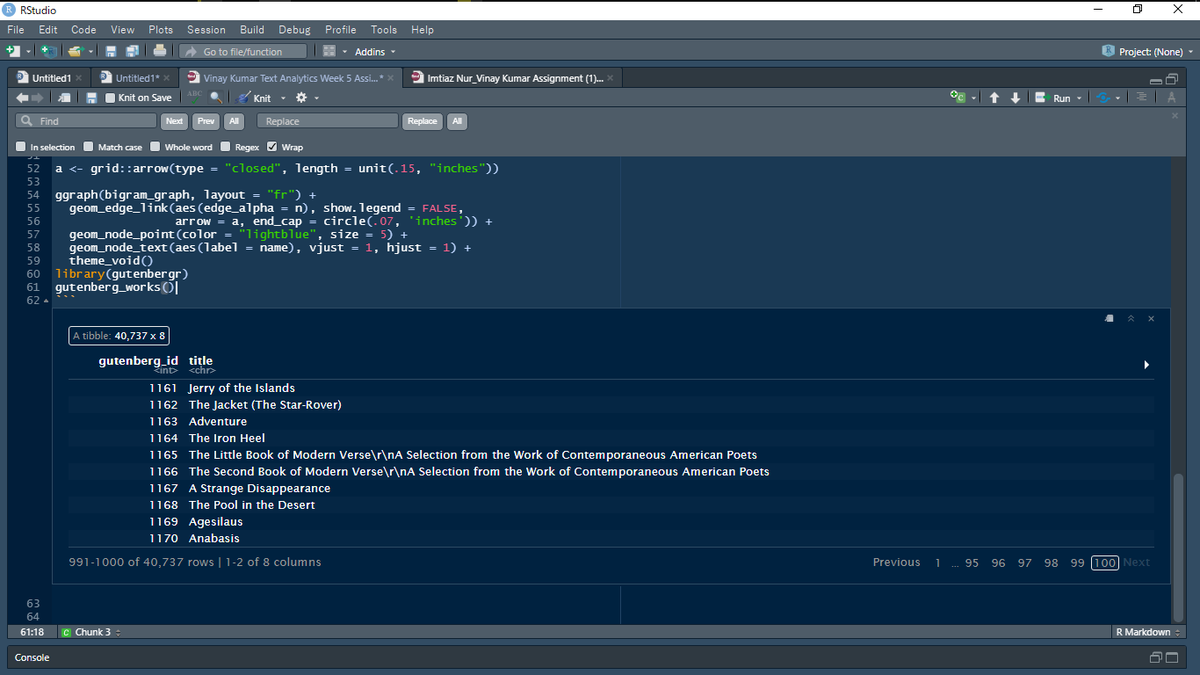Go to previous chunk up arrow
Viewport: 1200px width, 675px height.
click(x=996, y=97)
